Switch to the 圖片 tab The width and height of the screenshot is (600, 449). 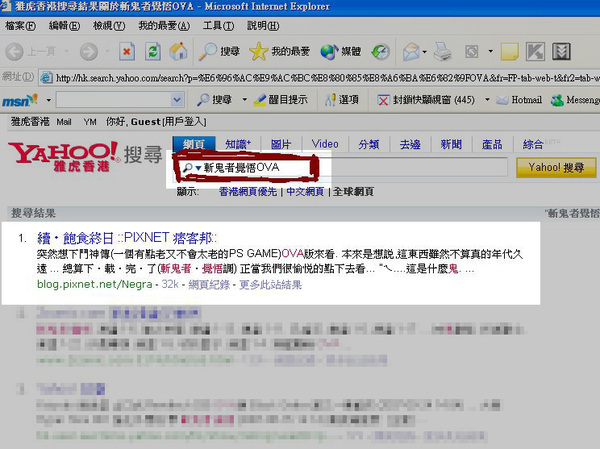281,144
